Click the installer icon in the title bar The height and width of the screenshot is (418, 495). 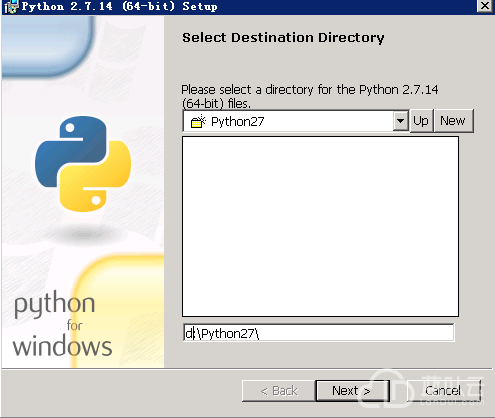click(x=10, y=7)
